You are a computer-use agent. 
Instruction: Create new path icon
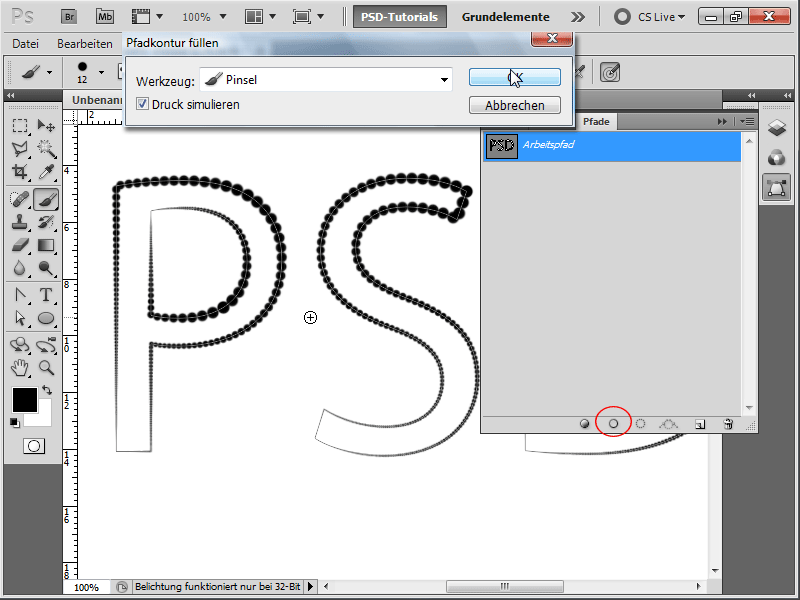(700, 424)
